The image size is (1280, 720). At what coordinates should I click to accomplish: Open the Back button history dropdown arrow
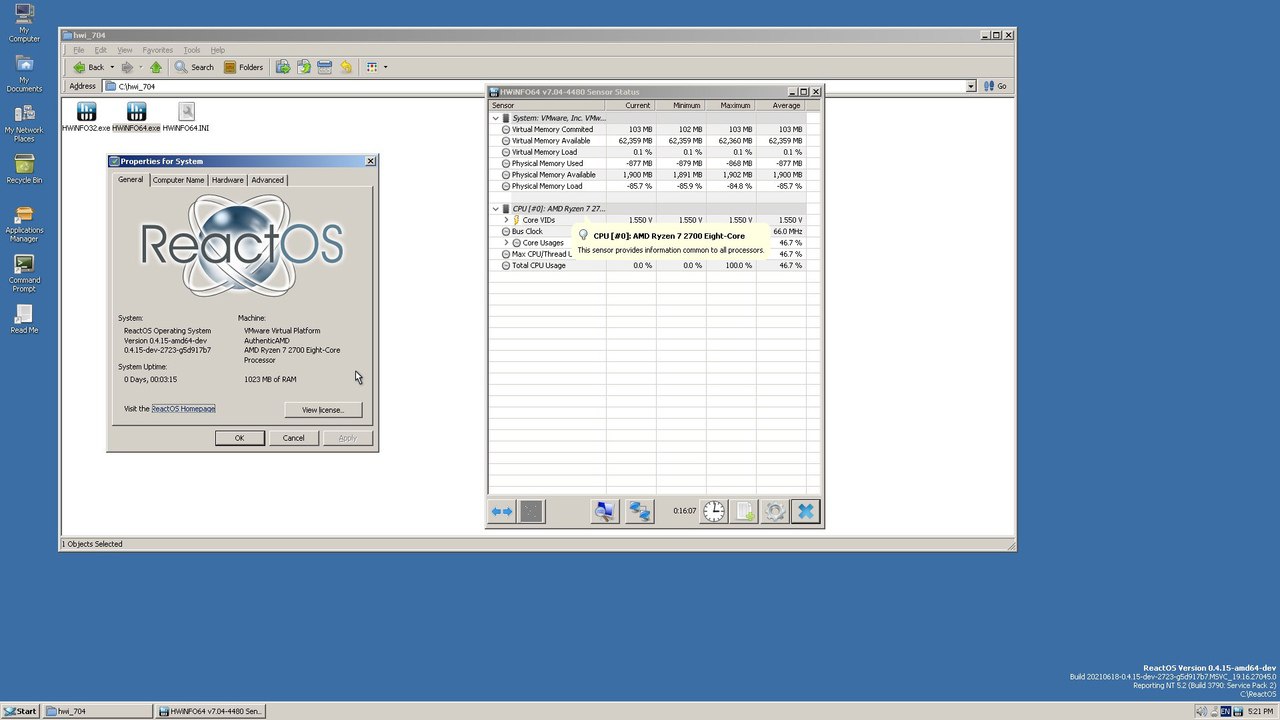(x=112, y=67)
